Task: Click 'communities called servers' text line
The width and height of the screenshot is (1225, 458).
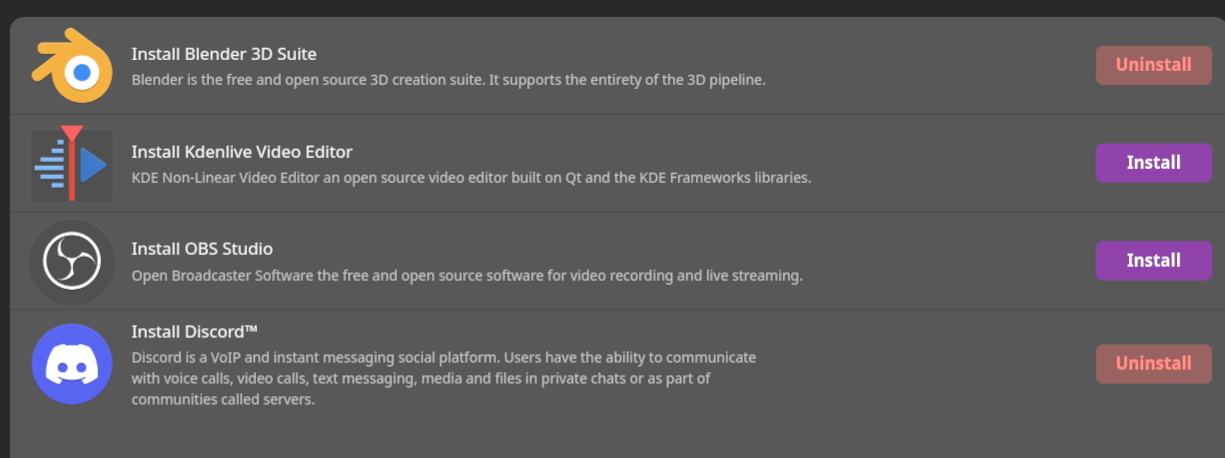Action: point(223,400)
